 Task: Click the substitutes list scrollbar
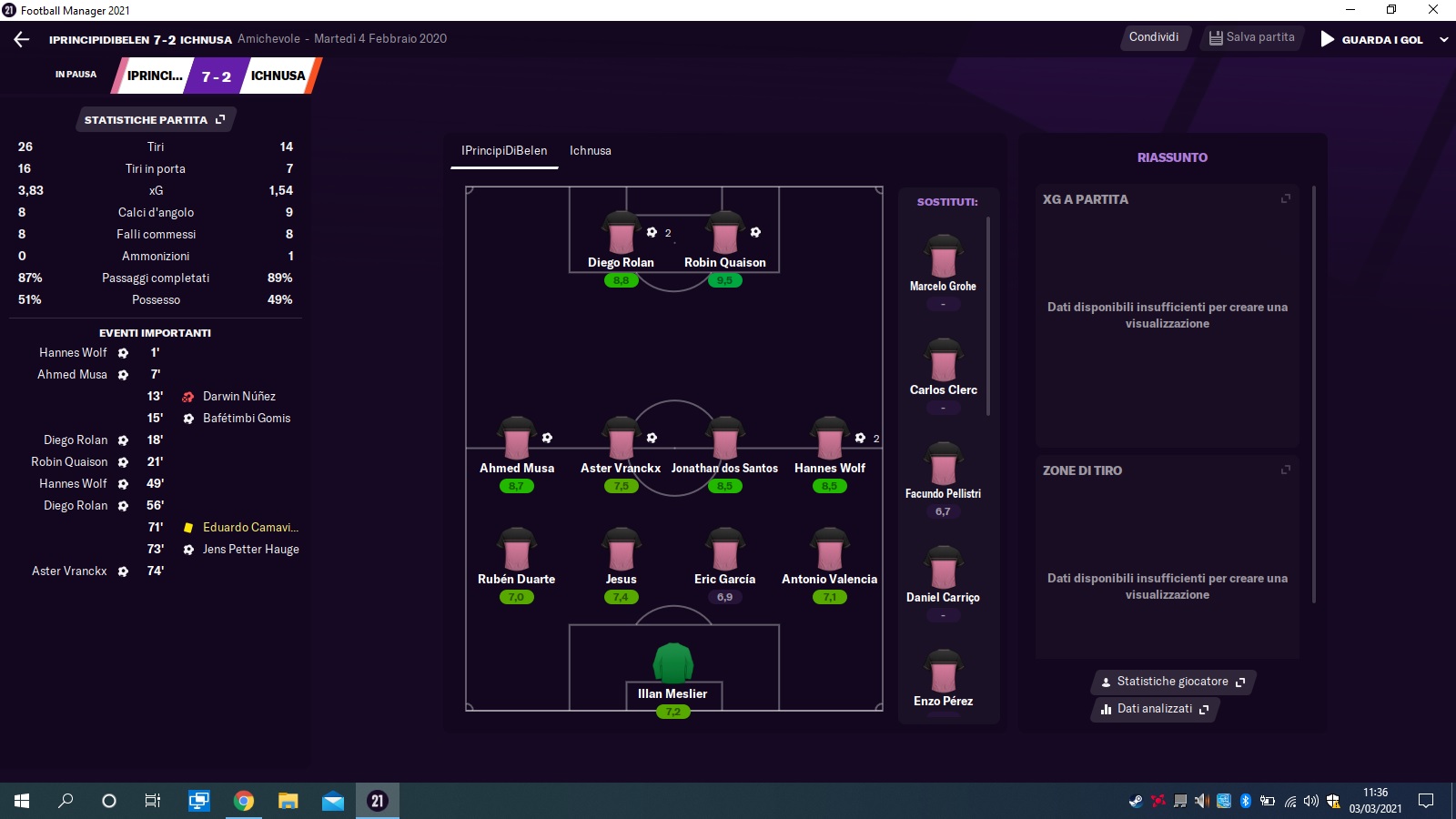[988, 317]
